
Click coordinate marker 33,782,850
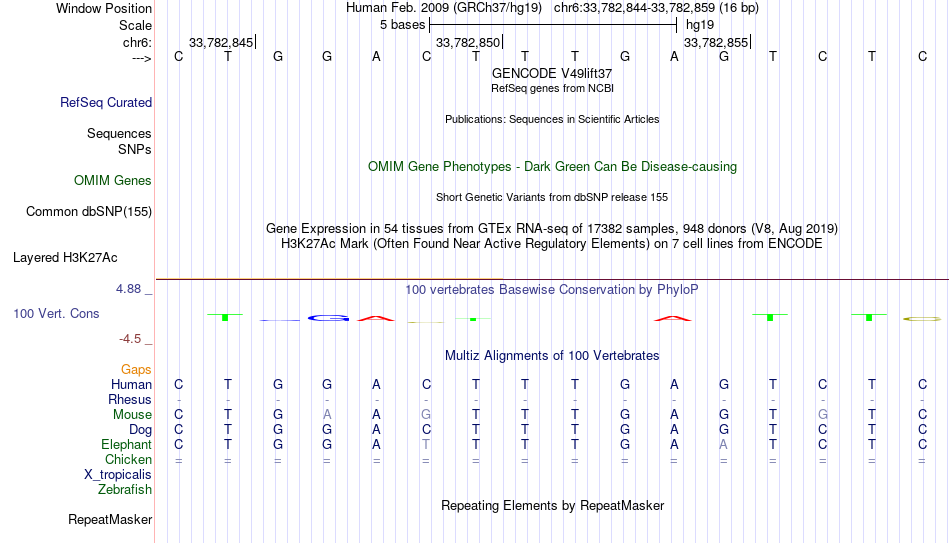click(468, 42)
